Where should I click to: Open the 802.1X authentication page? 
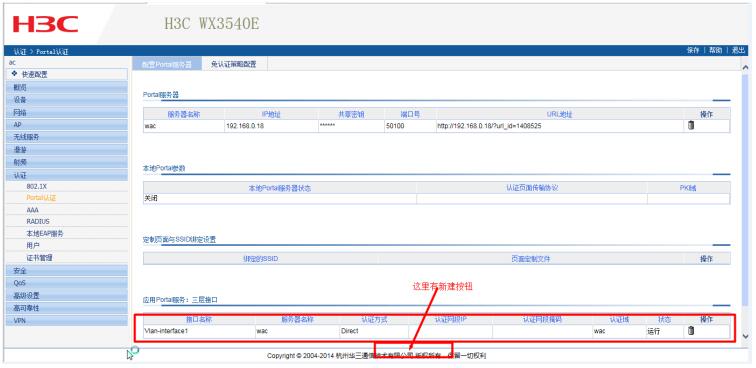(x=37, y=186)
